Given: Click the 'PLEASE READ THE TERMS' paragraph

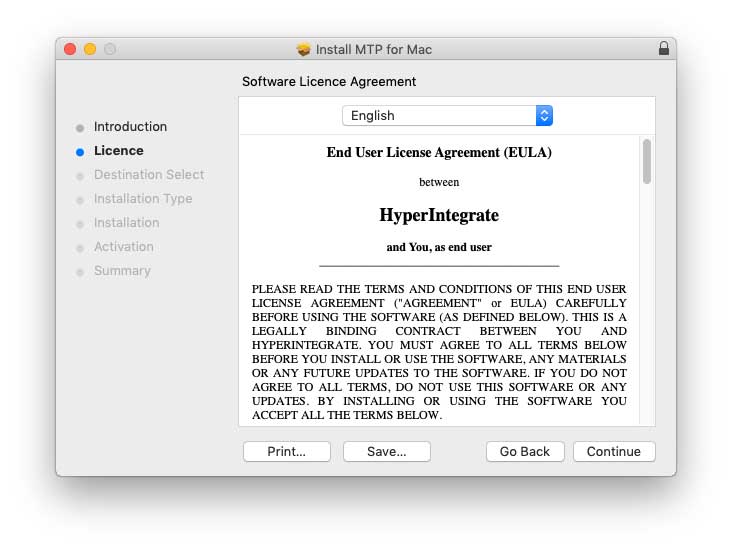Looking at the screenshot, I should pos(439,352).
